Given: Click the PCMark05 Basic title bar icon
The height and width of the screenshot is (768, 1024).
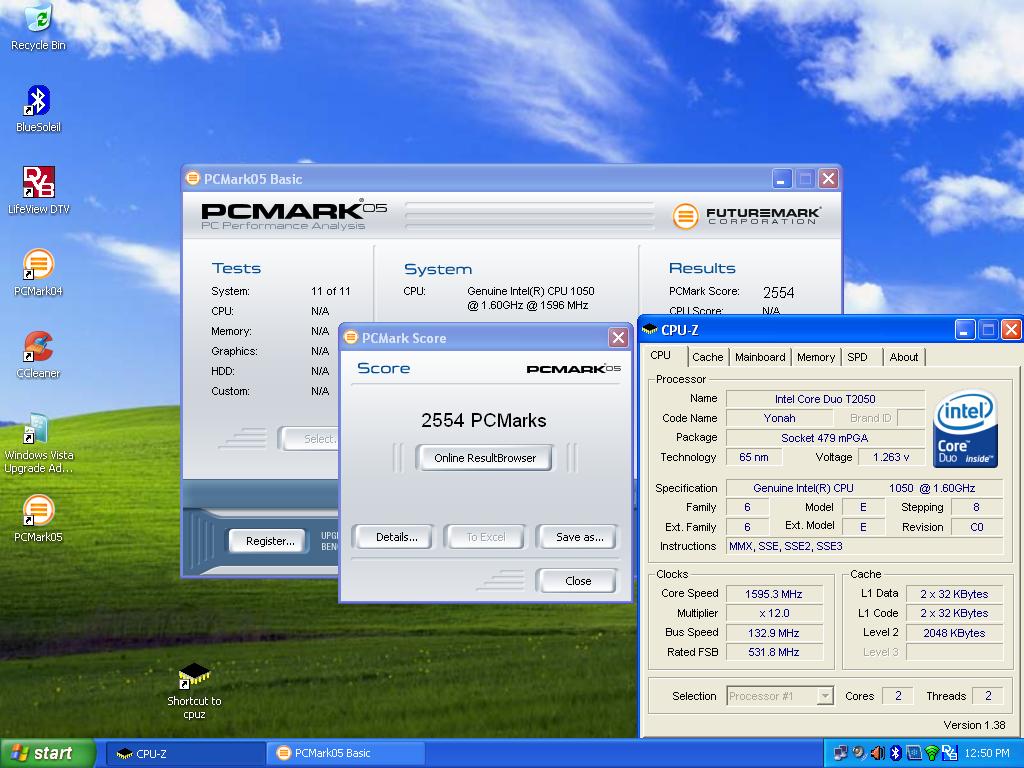Looking at the screenshot, I should click(193, 178).
